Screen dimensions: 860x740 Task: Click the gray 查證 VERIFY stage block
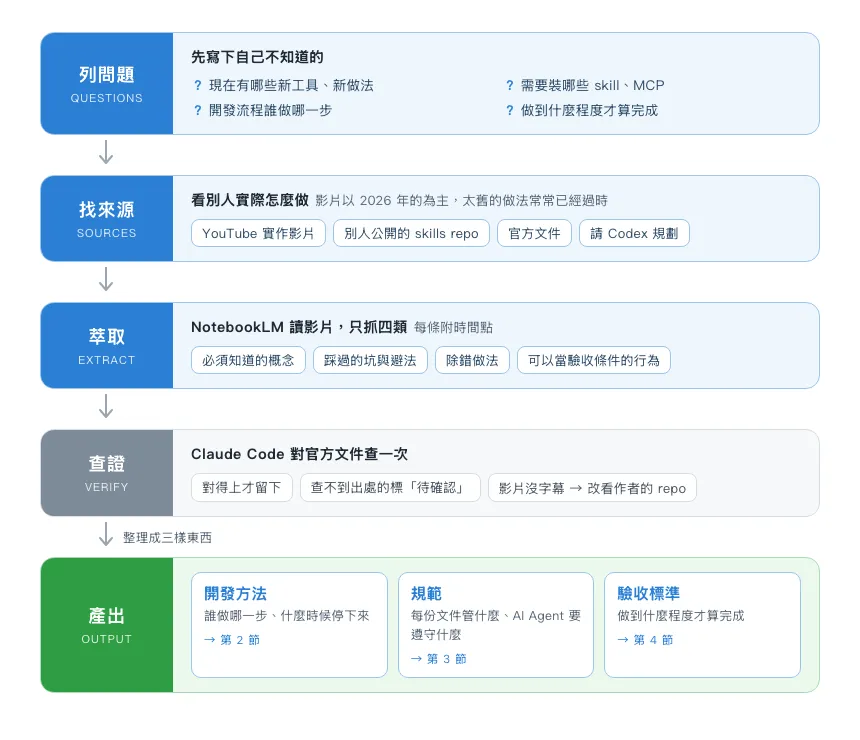point(107,473)
